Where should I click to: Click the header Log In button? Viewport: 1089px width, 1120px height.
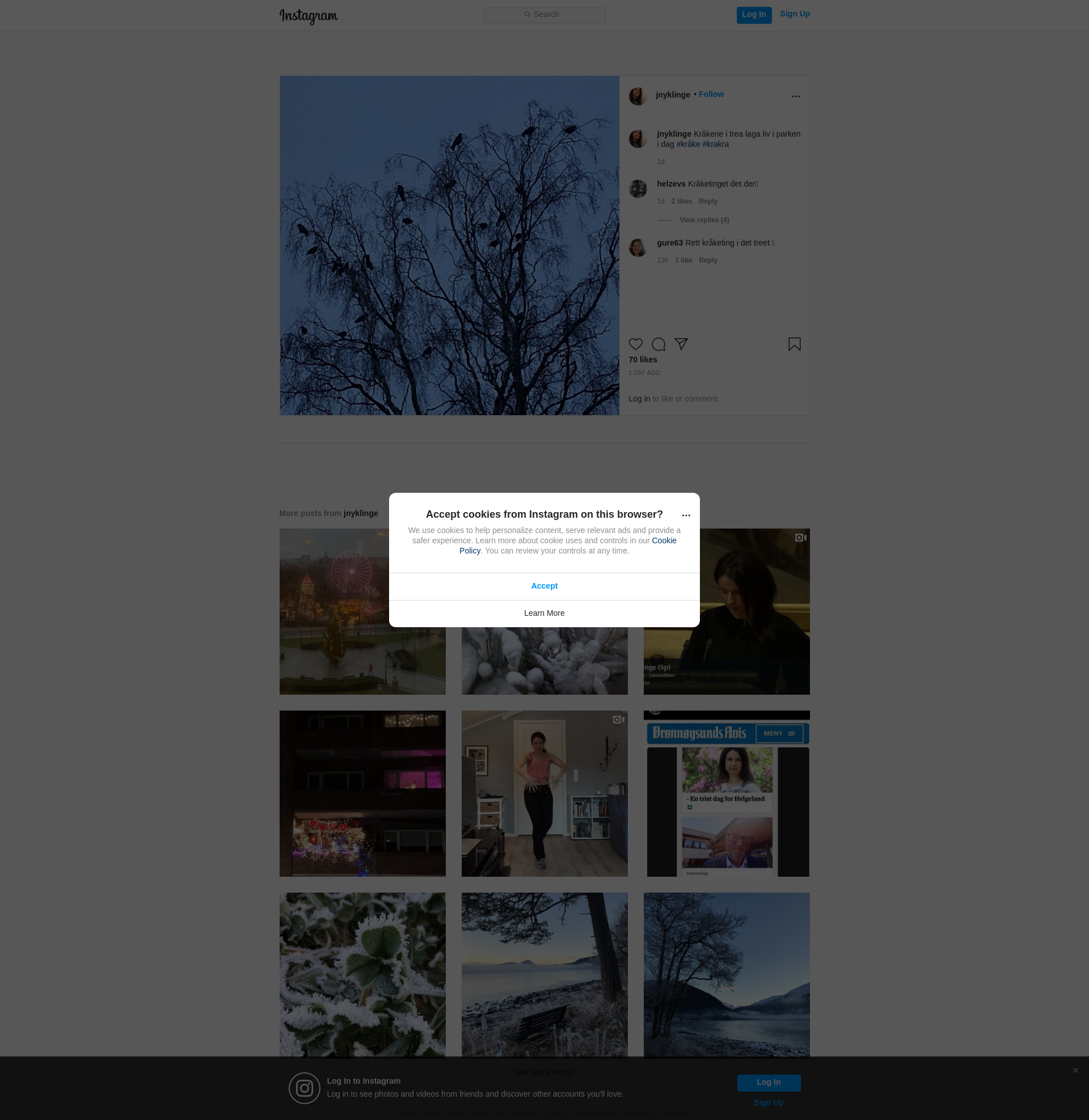(x=754, y=15)
